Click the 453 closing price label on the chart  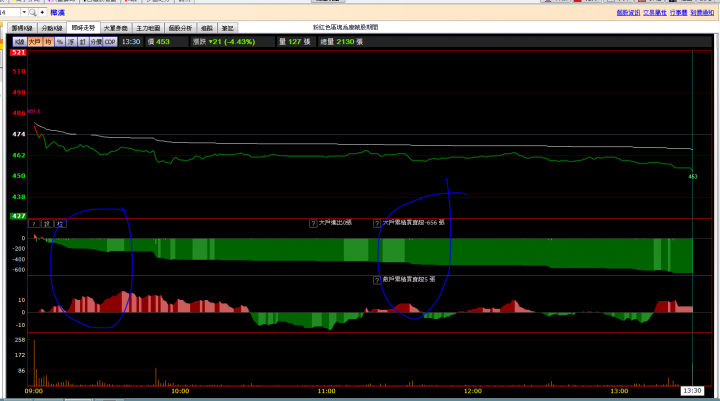pyautogui.click(x=693, y=176)
